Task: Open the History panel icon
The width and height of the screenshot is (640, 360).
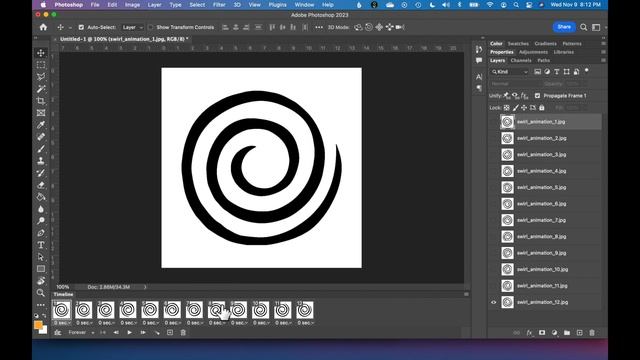Action: (479, 49)
